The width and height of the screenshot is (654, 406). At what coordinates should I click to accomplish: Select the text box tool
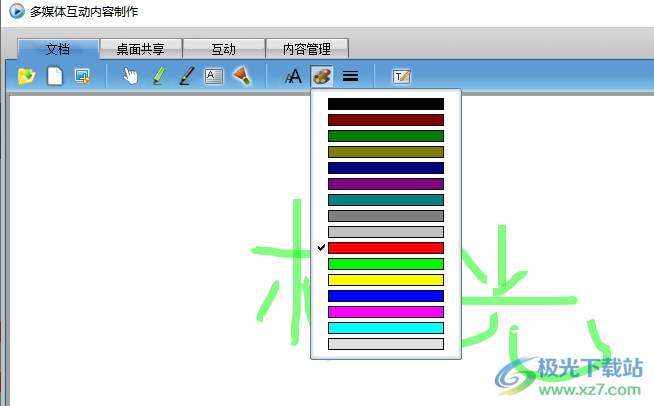214,76
